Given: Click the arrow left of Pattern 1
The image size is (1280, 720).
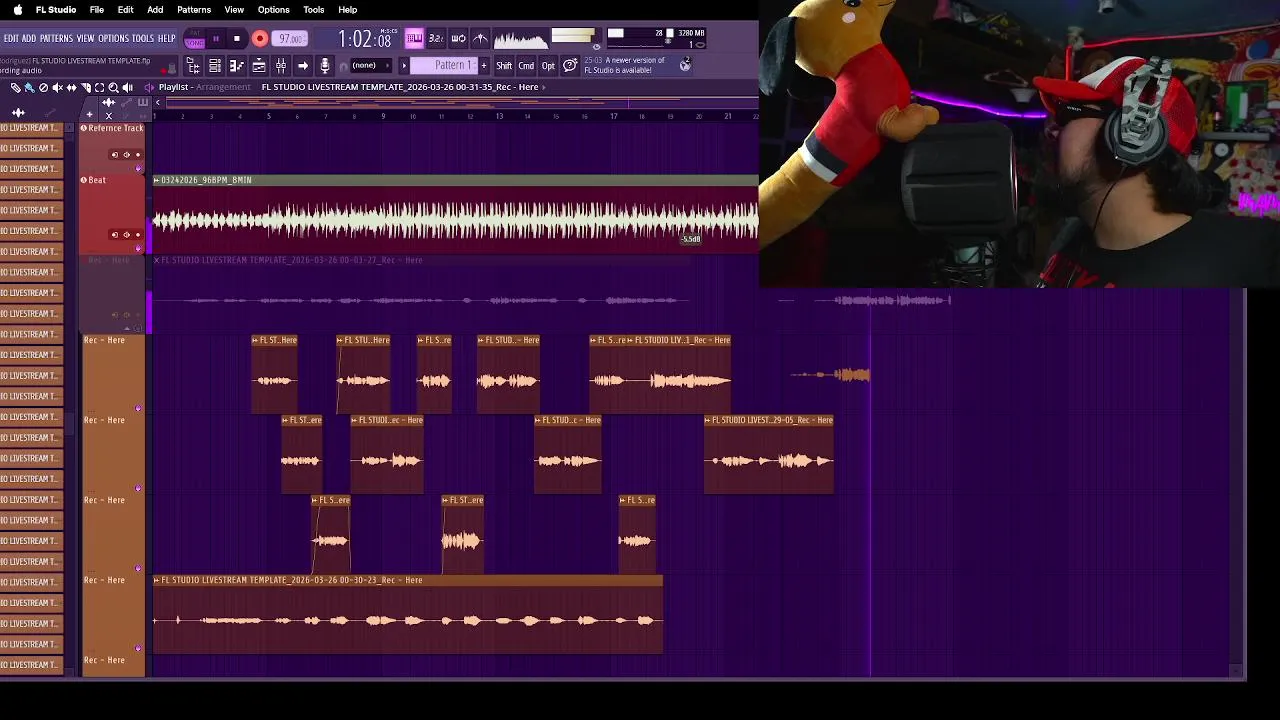Looking at the screenshot, I should (x=404, y=66).
